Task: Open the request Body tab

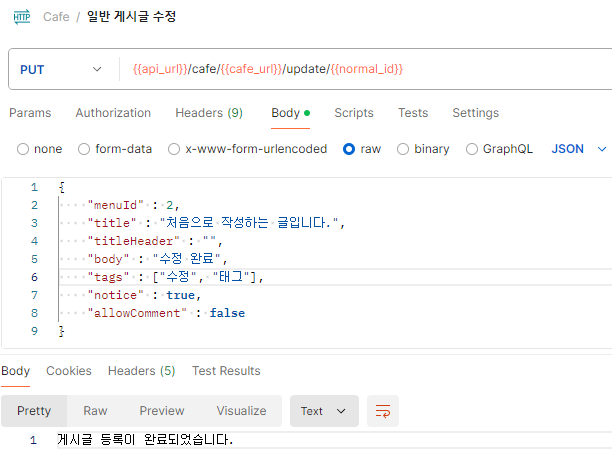Action: pos(290,113)
